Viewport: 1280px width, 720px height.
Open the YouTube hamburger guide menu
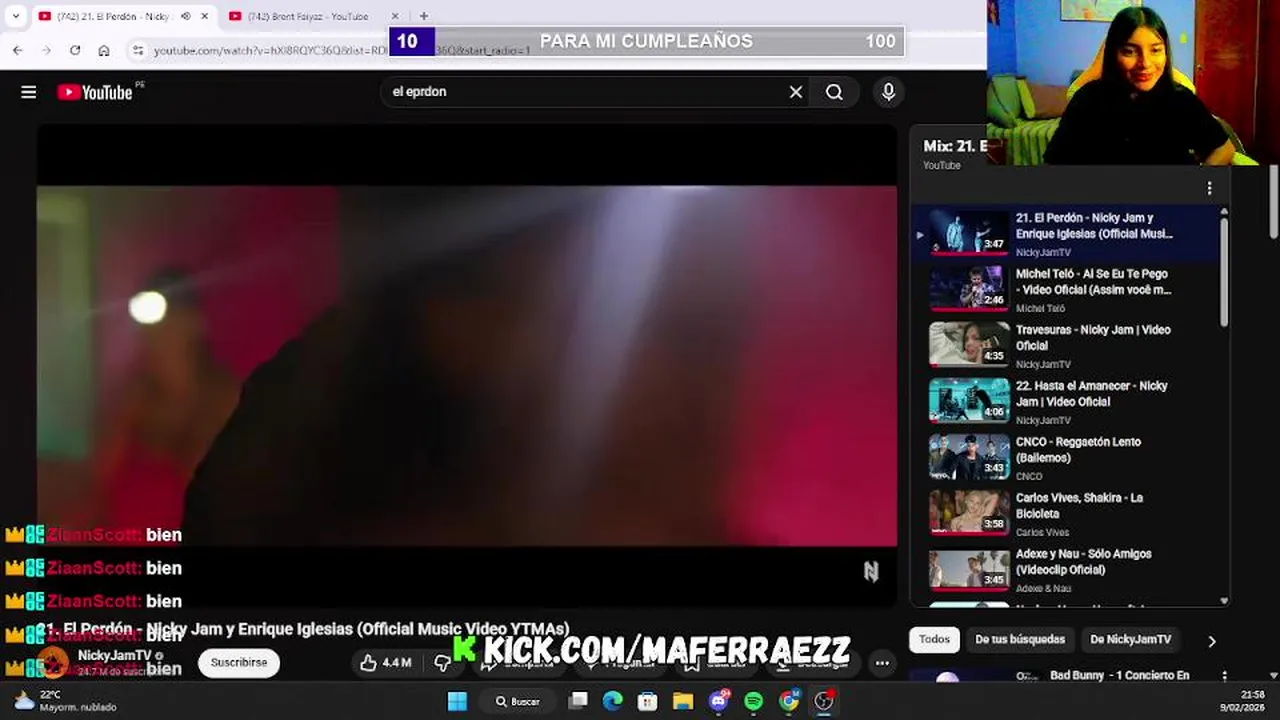click(x=28, y=92)
